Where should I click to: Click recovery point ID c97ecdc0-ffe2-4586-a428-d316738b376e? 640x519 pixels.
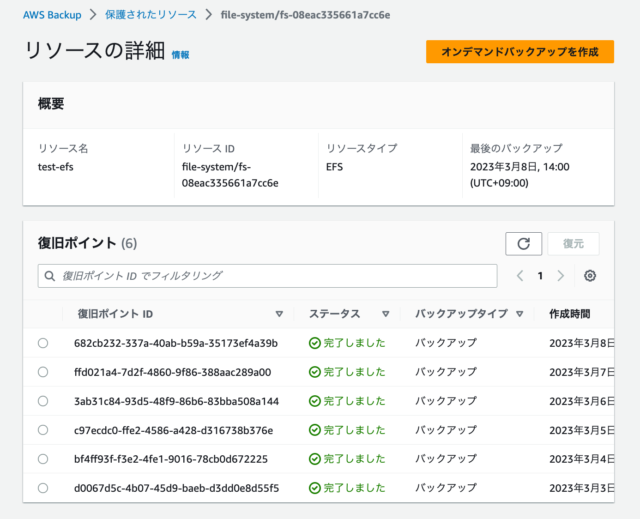coord(173,430)
